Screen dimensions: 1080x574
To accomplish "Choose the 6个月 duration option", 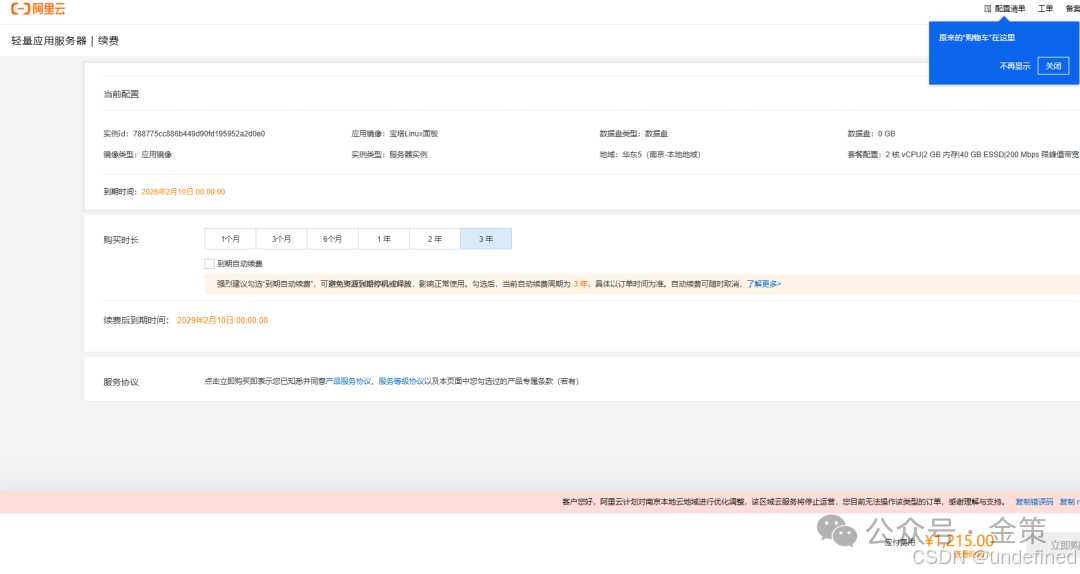I will (332, 239).
